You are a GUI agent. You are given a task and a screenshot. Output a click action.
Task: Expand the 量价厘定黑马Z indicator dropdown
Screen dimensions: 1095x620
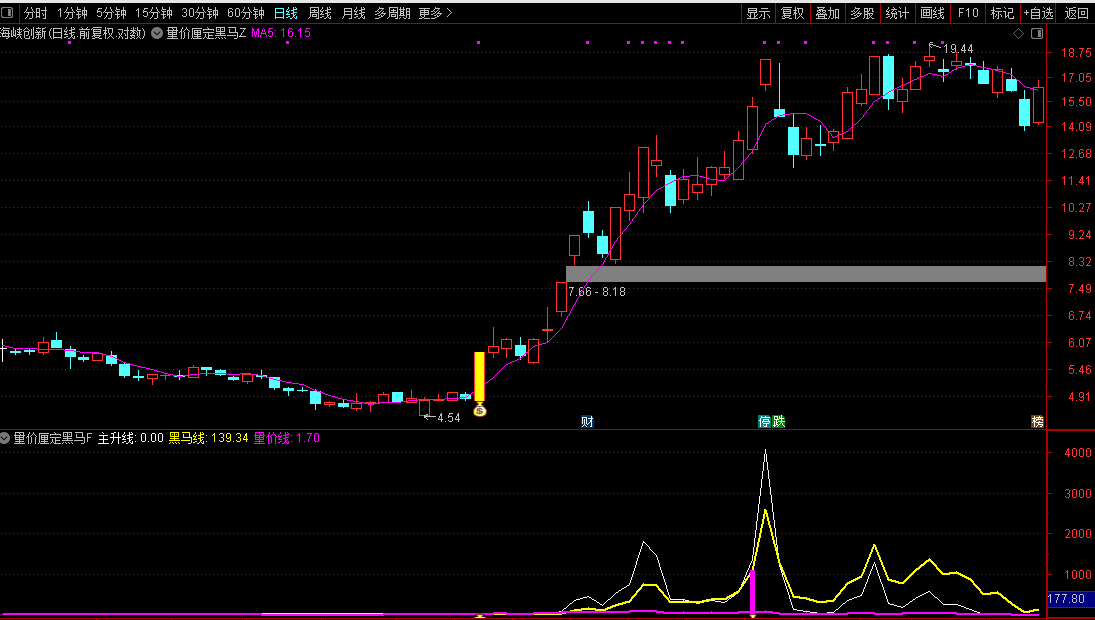(x=157, y=33)
